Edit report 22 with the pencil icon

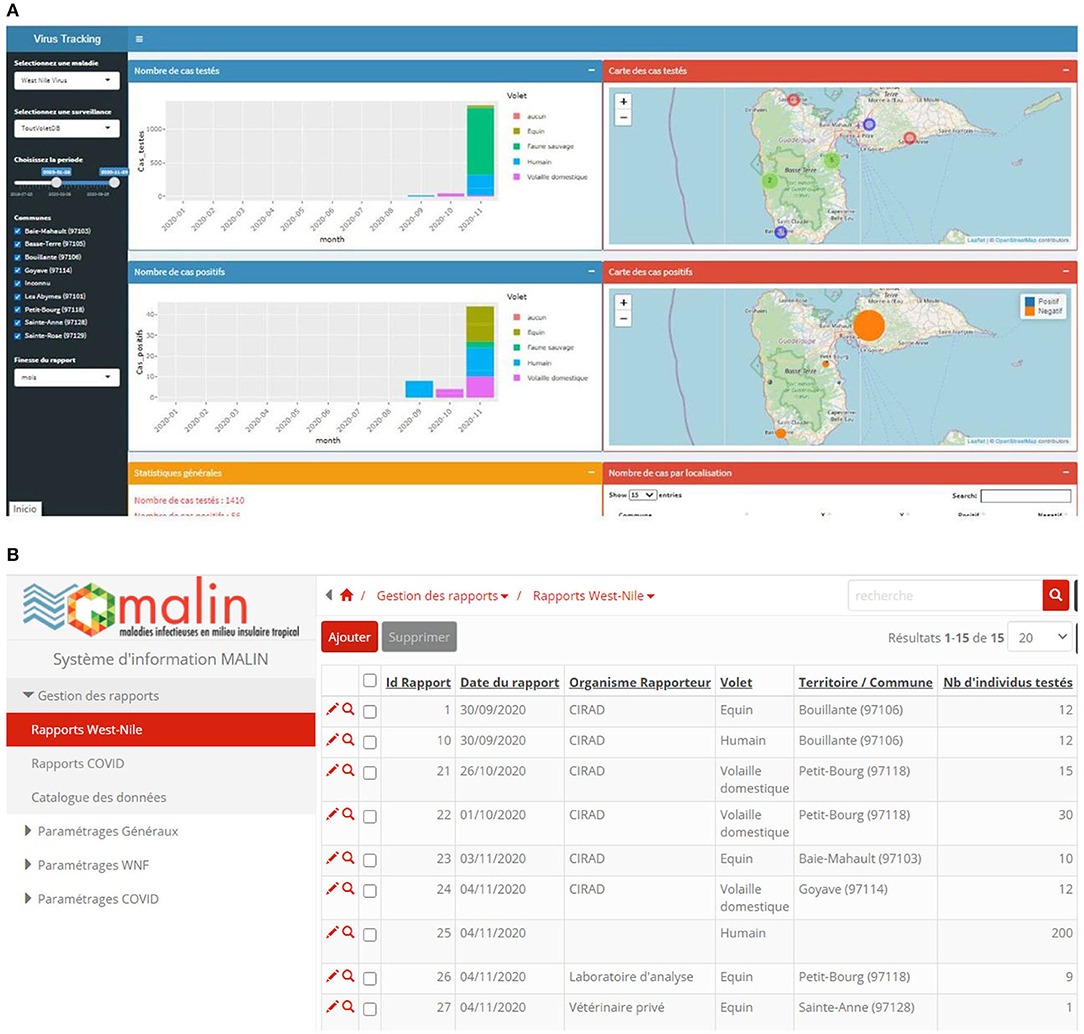pyautogui.click(x=333, y=814)
